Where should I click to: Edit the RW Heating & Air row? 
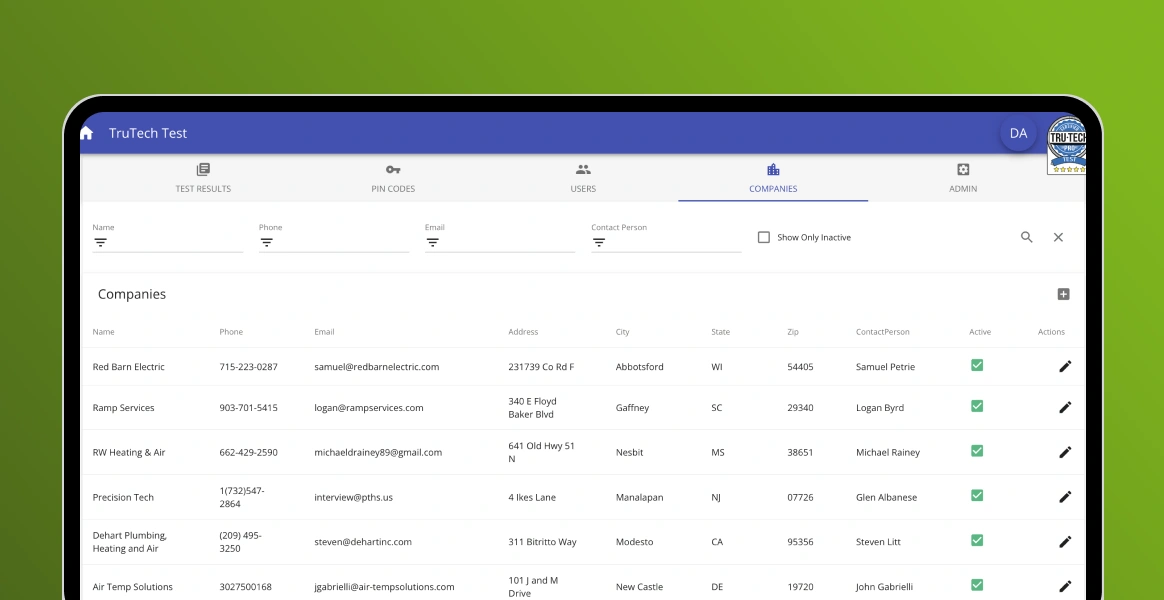pos(1065,451)
